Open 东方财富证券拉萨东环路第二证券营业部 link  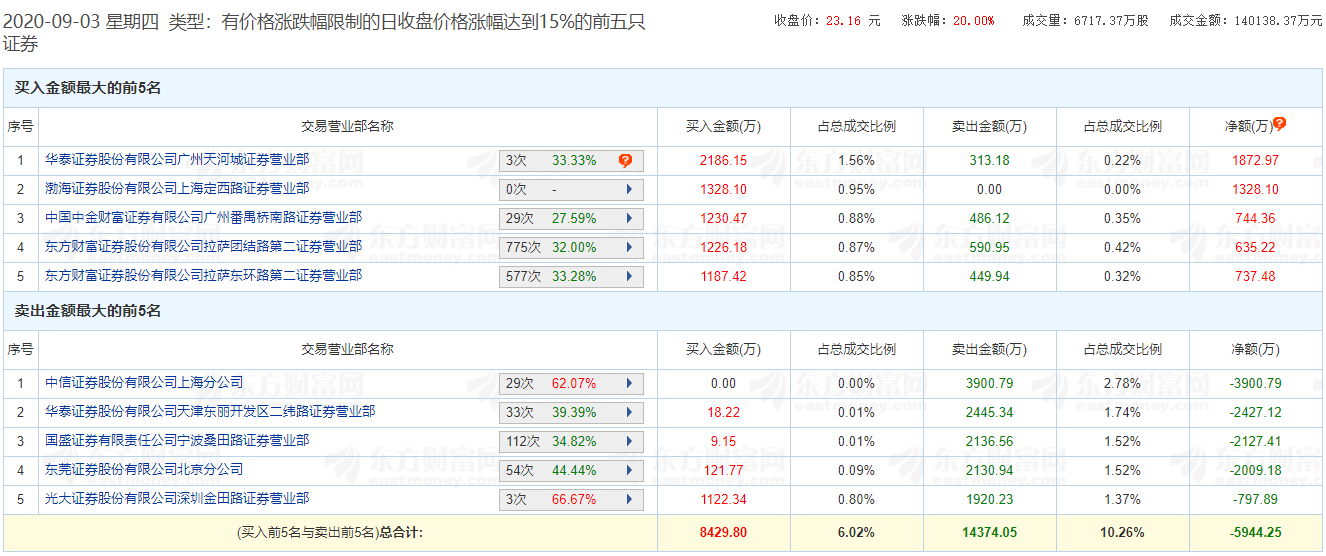[x=203, y=275]
